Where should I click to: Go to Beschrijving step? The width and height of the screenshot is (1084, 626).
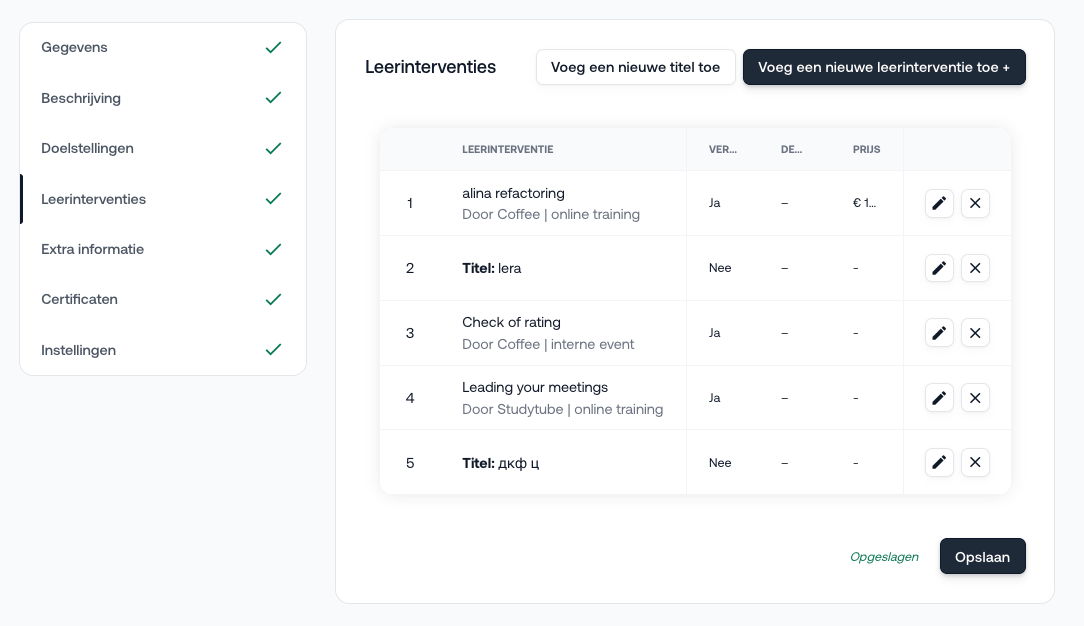tap(81, 98)
